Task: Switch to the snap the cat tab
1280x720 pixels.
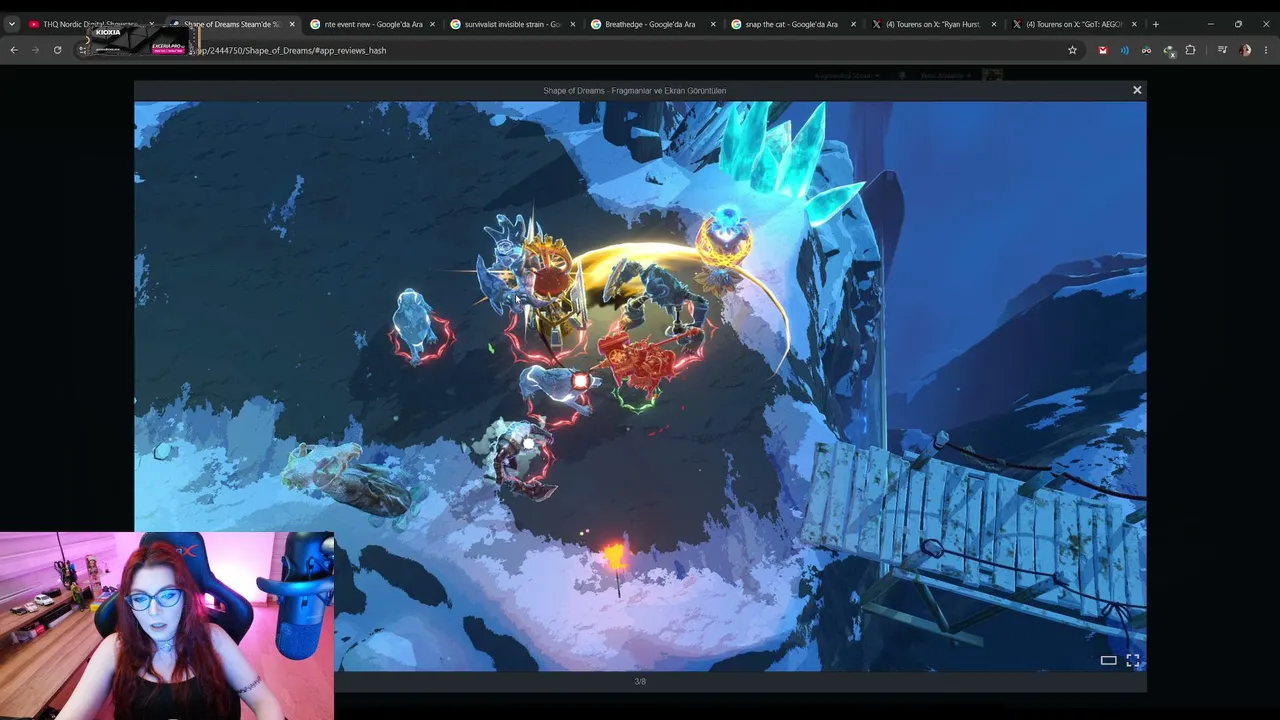Action: pyautogui.click(x=792, y=24)
